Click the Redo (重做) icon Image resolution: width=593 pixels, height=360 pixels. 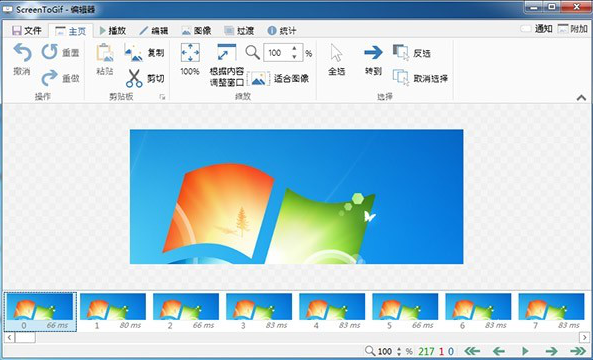tap(50, 78)
